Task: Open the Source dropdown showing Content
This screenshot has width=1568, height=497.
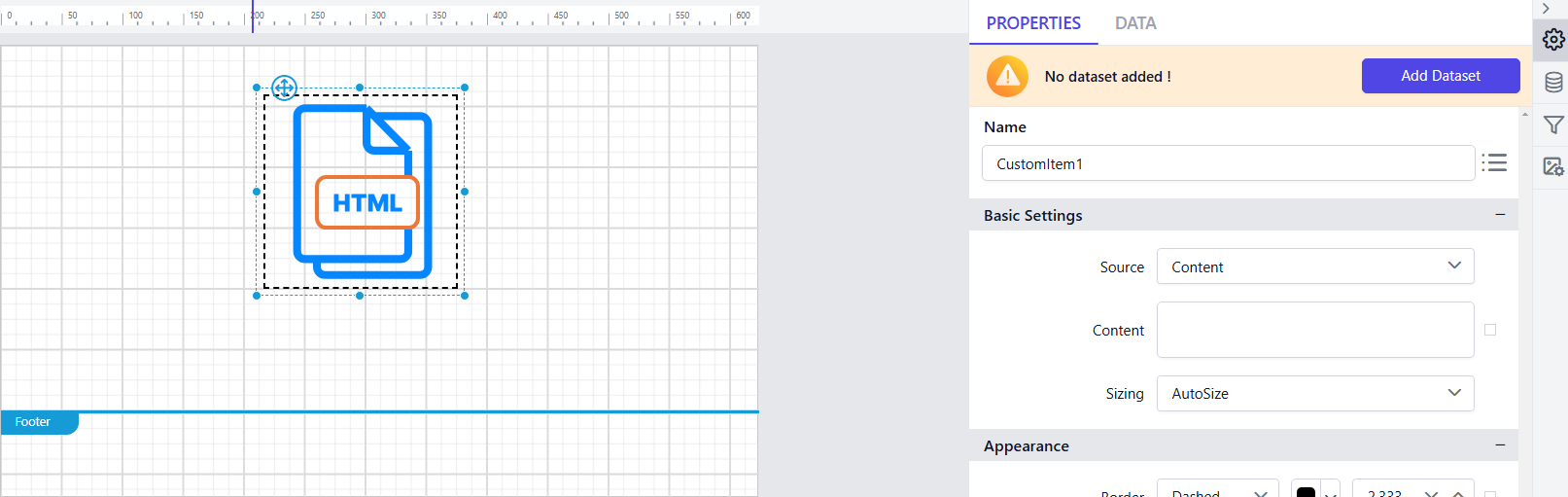Action: coord(1315,266)
